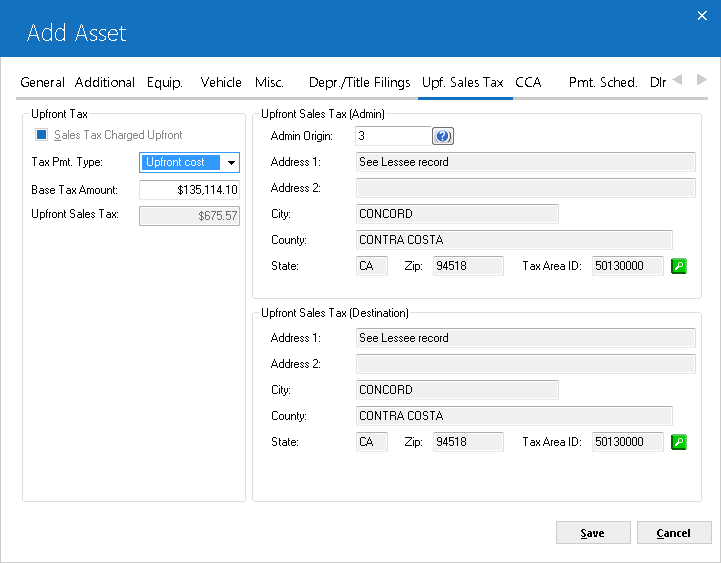Select the Upf. Sales Tax tab

(463, 82)
